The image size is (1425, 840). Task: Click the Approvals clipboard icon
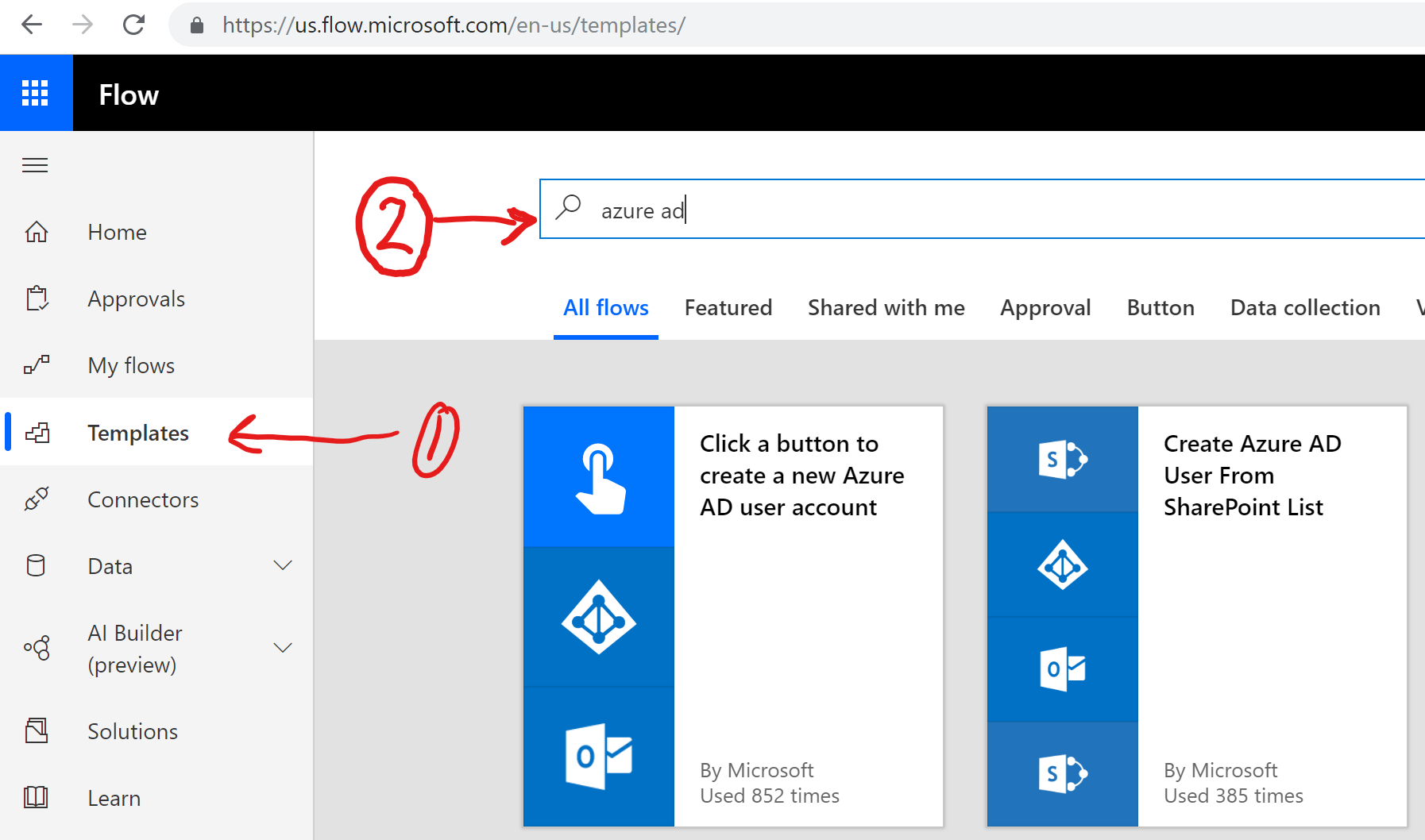tap(37, 299)
